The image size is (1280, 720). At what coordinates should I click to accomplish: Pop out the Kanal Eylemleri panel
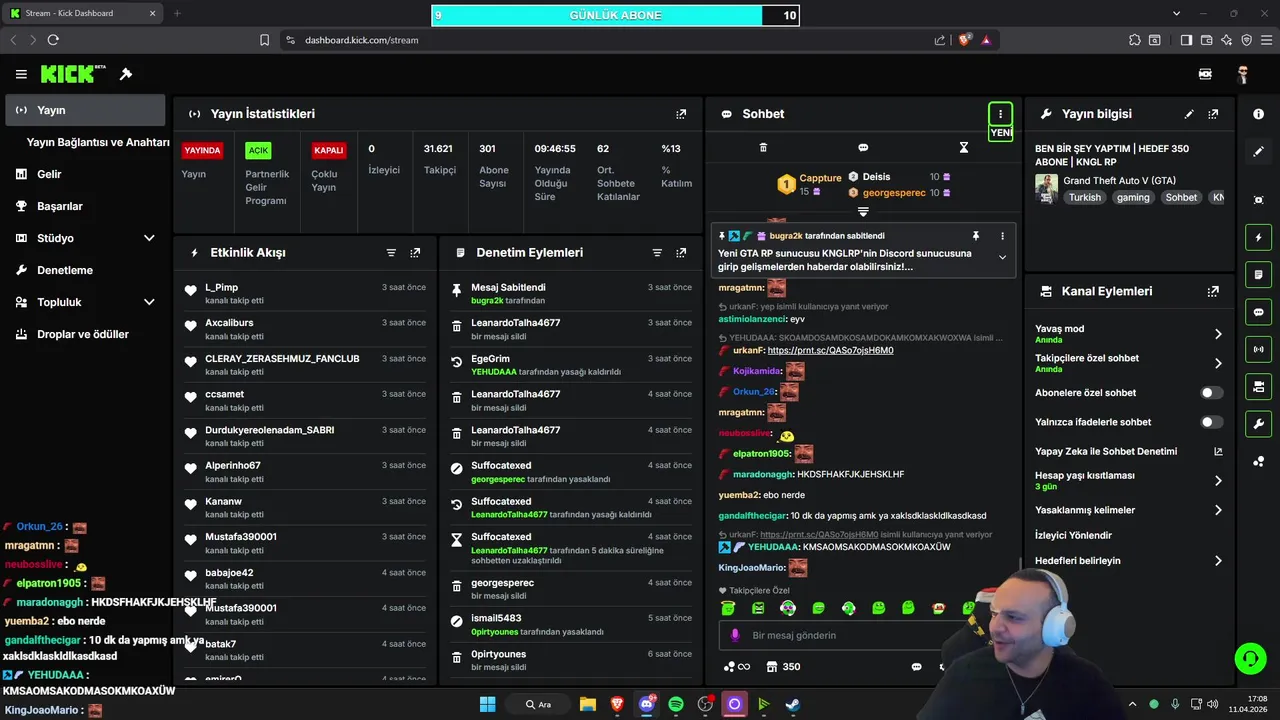tap(1213, 292)
